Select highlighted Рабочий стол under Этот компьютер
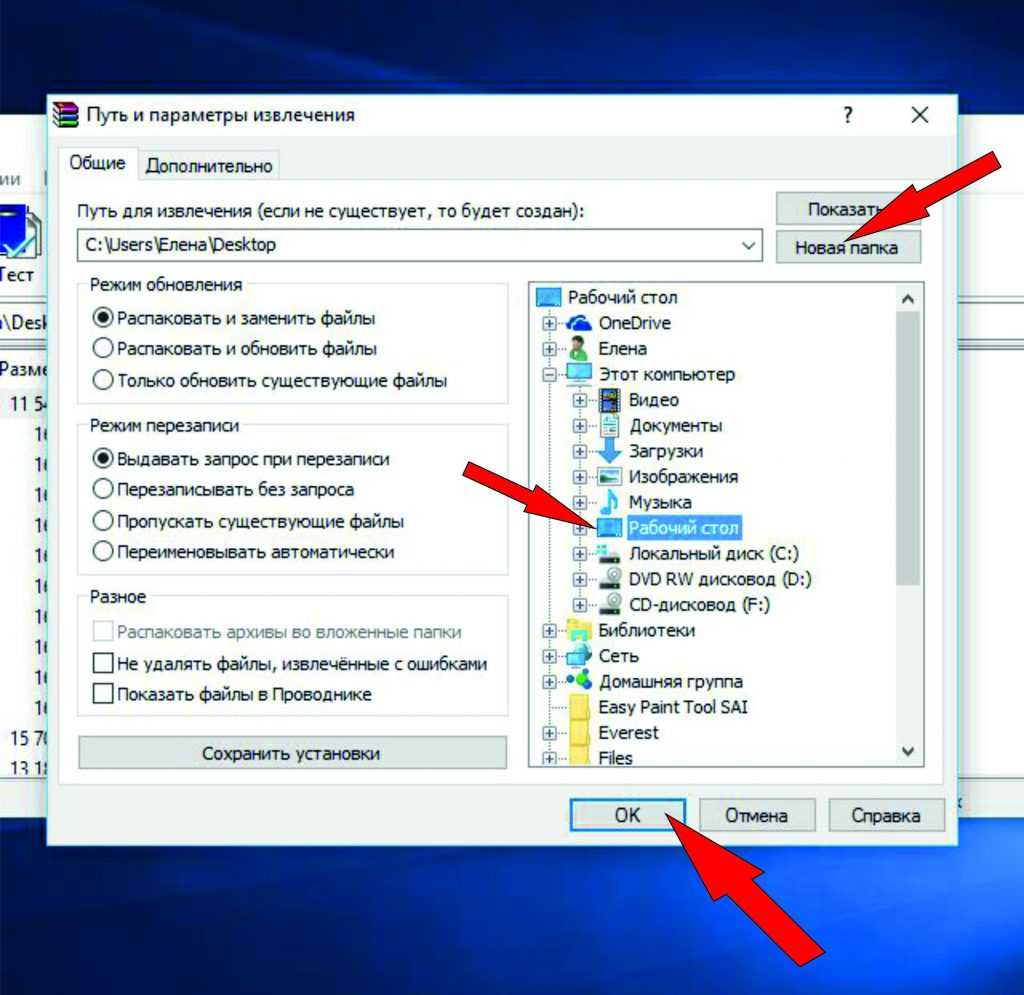1024x995 pixels. [683, 528]
